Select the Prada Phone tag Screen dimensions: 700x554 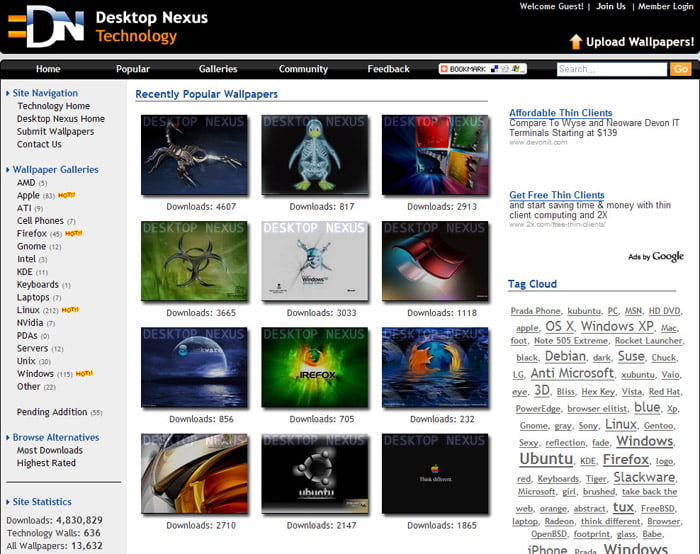535,311
